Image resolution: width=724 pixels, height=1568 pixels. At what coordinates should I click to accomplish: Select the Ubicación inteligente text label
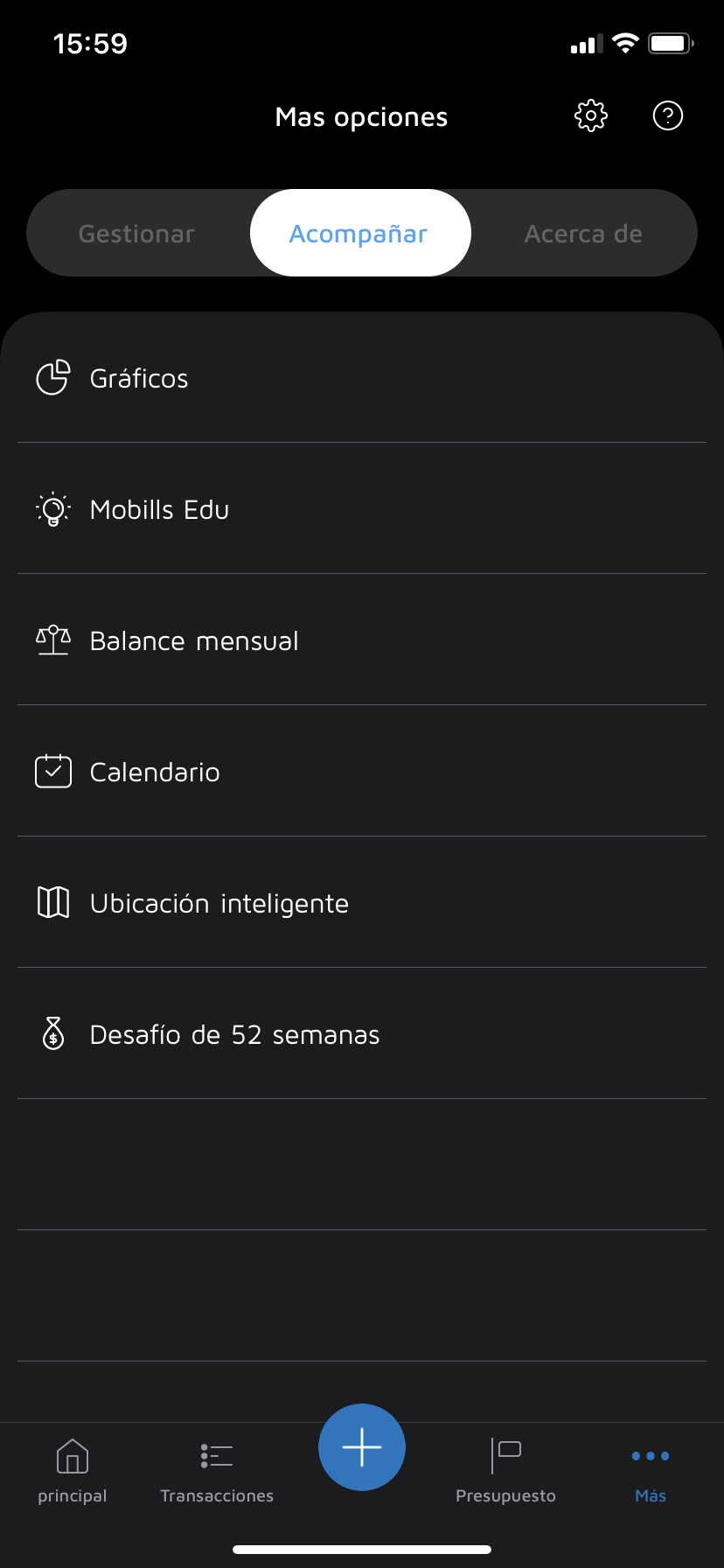219,904
